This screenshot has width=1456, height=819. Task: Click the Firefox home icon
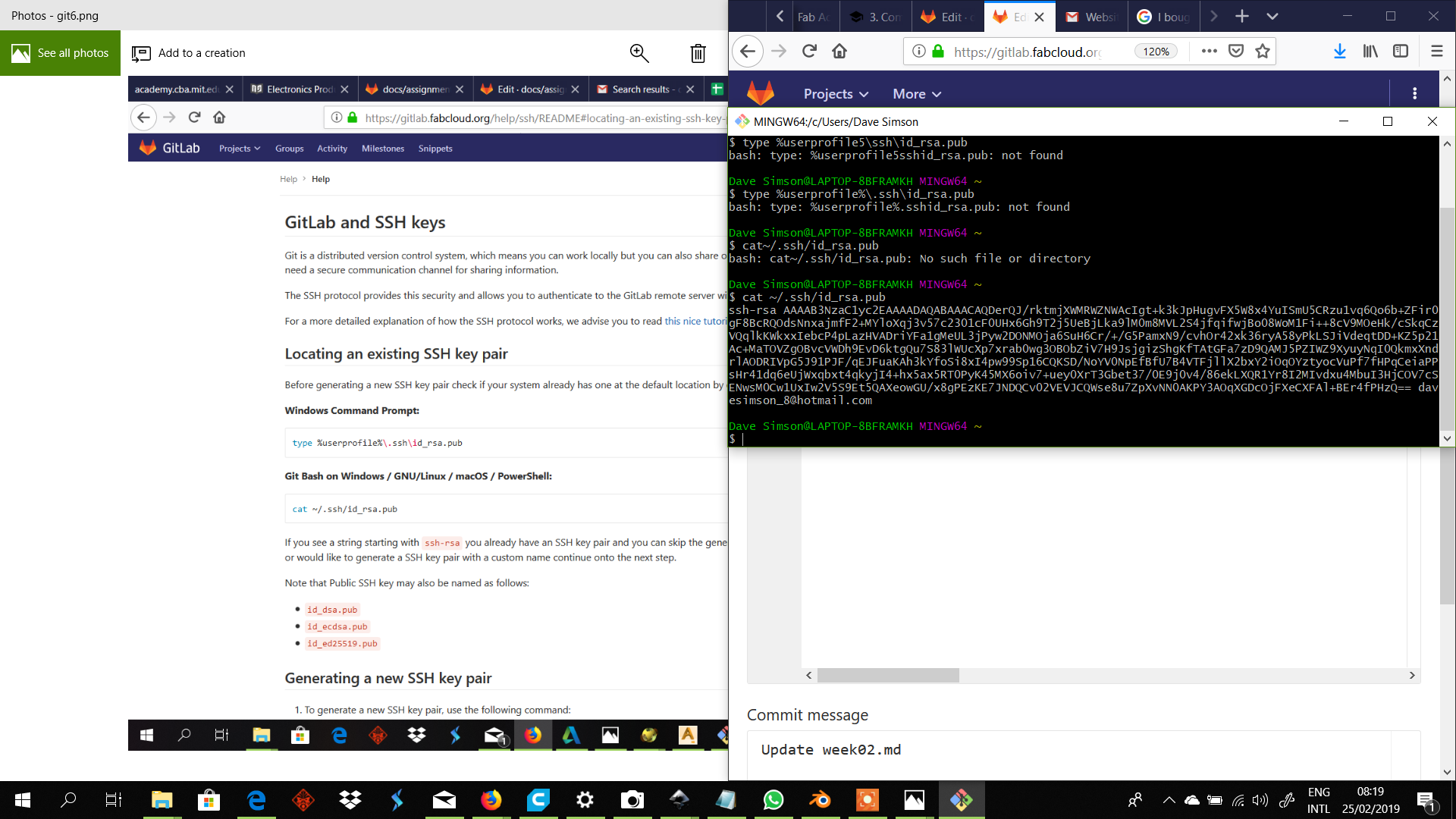click(x=839, y=51)
